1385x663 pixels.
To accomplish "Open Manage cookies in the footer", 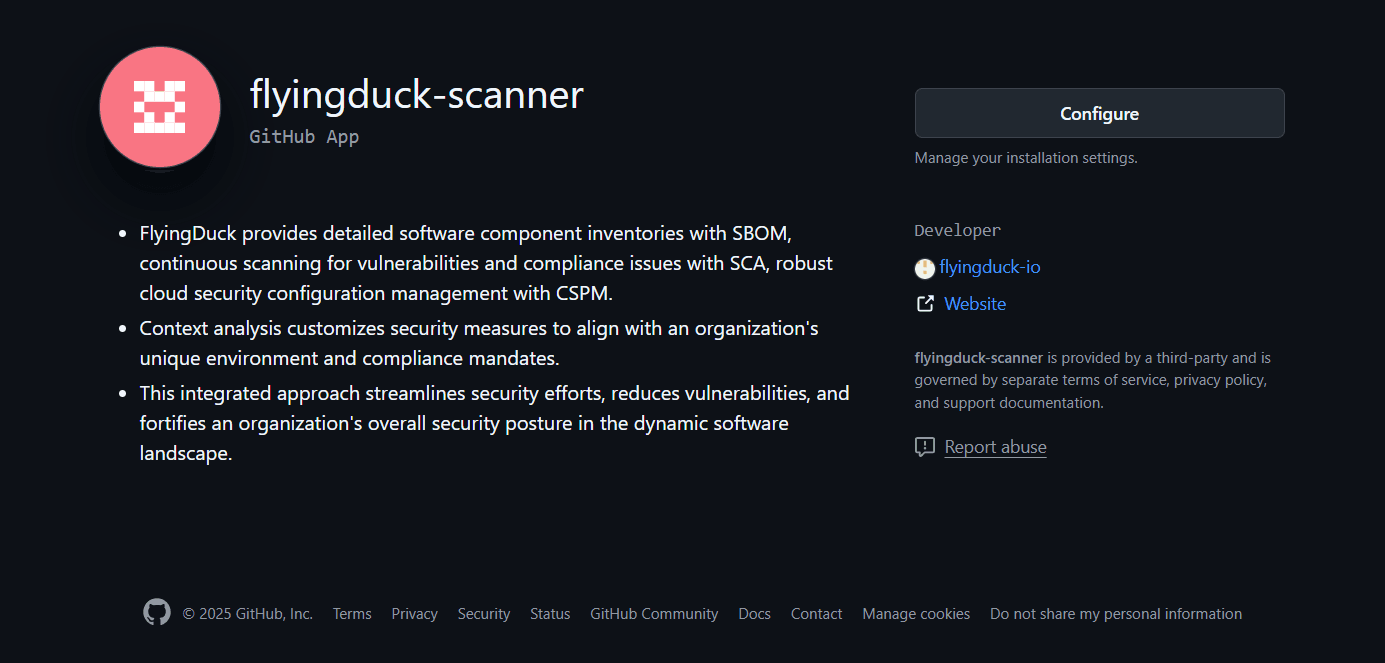I will [x=916, y=614].
